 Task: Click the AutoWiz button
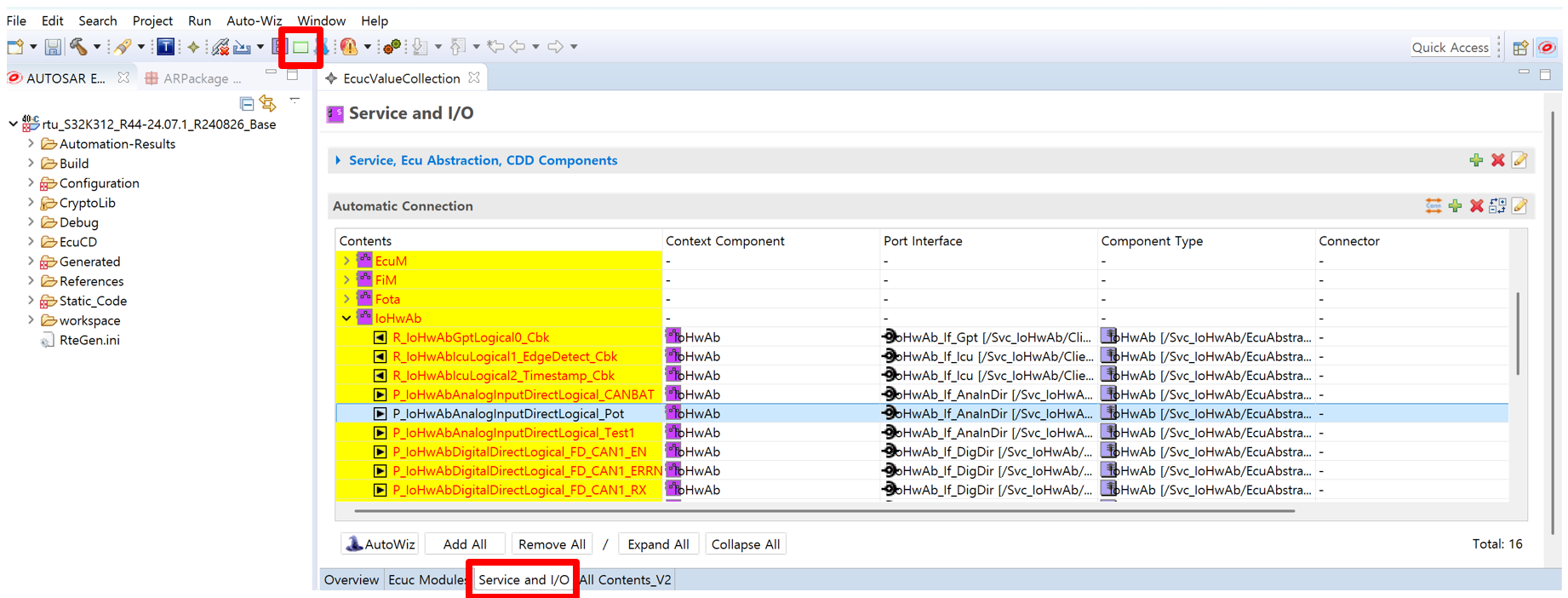[381, 544]
